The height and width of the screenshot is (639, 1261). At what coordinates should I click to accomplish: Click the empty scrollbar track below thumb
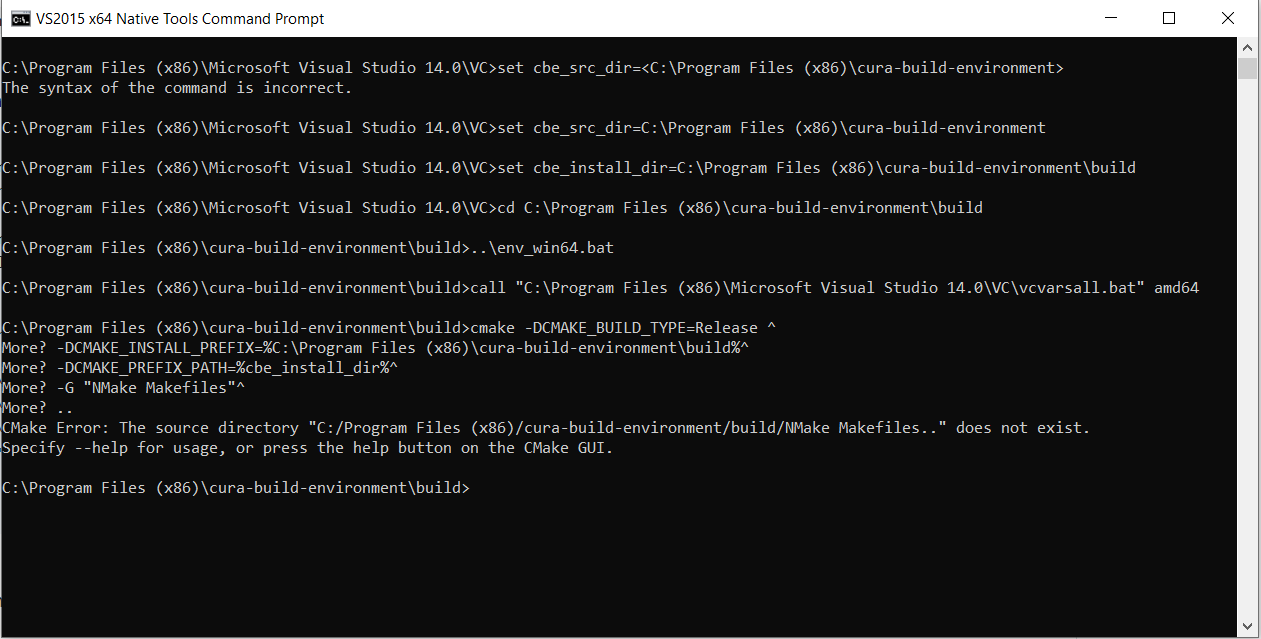[1247, 348]
